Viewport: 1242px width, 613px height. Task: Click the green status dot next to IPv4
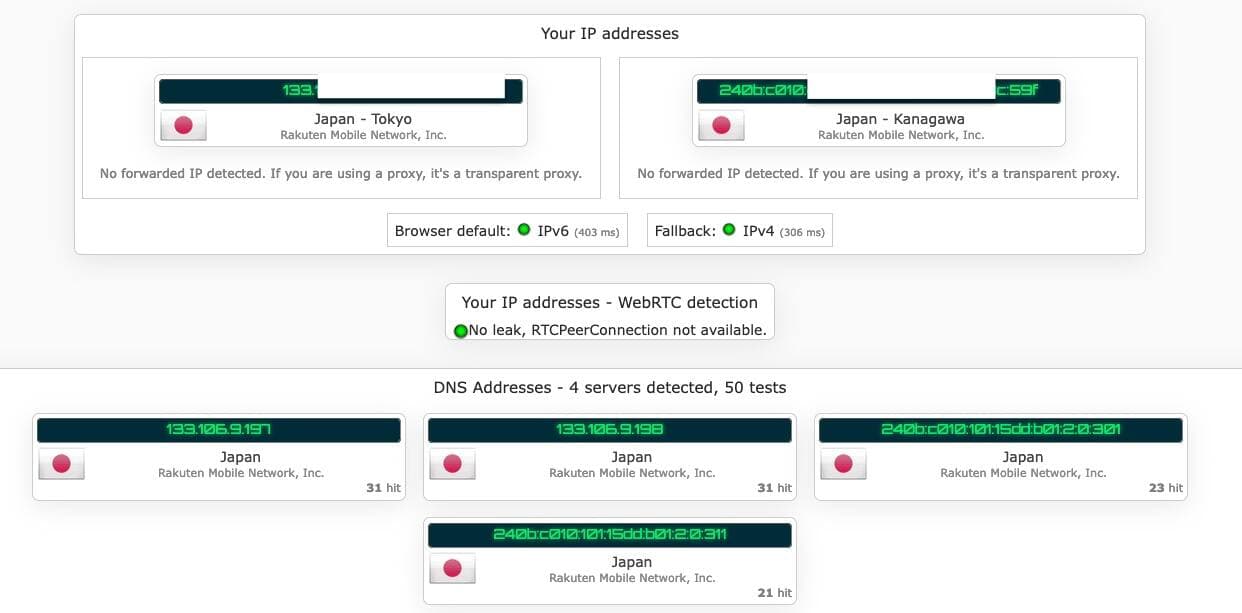click(x=731, y=230)
